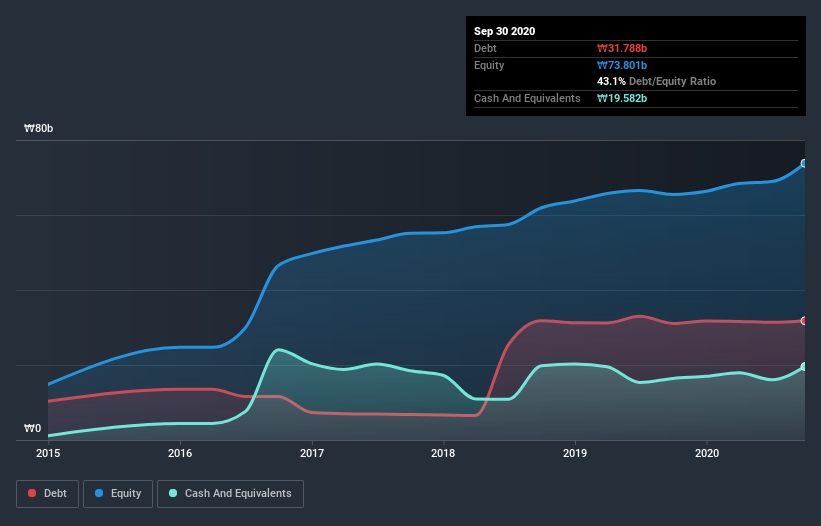Toggle the Debt series legend button
The height and width of the screenshot is (526, 821).
(47, 494)
